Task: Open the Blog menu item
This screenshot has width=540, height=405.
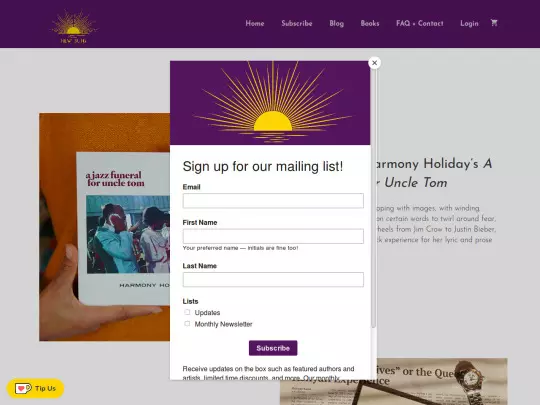Action: click(x=336, y=23)
